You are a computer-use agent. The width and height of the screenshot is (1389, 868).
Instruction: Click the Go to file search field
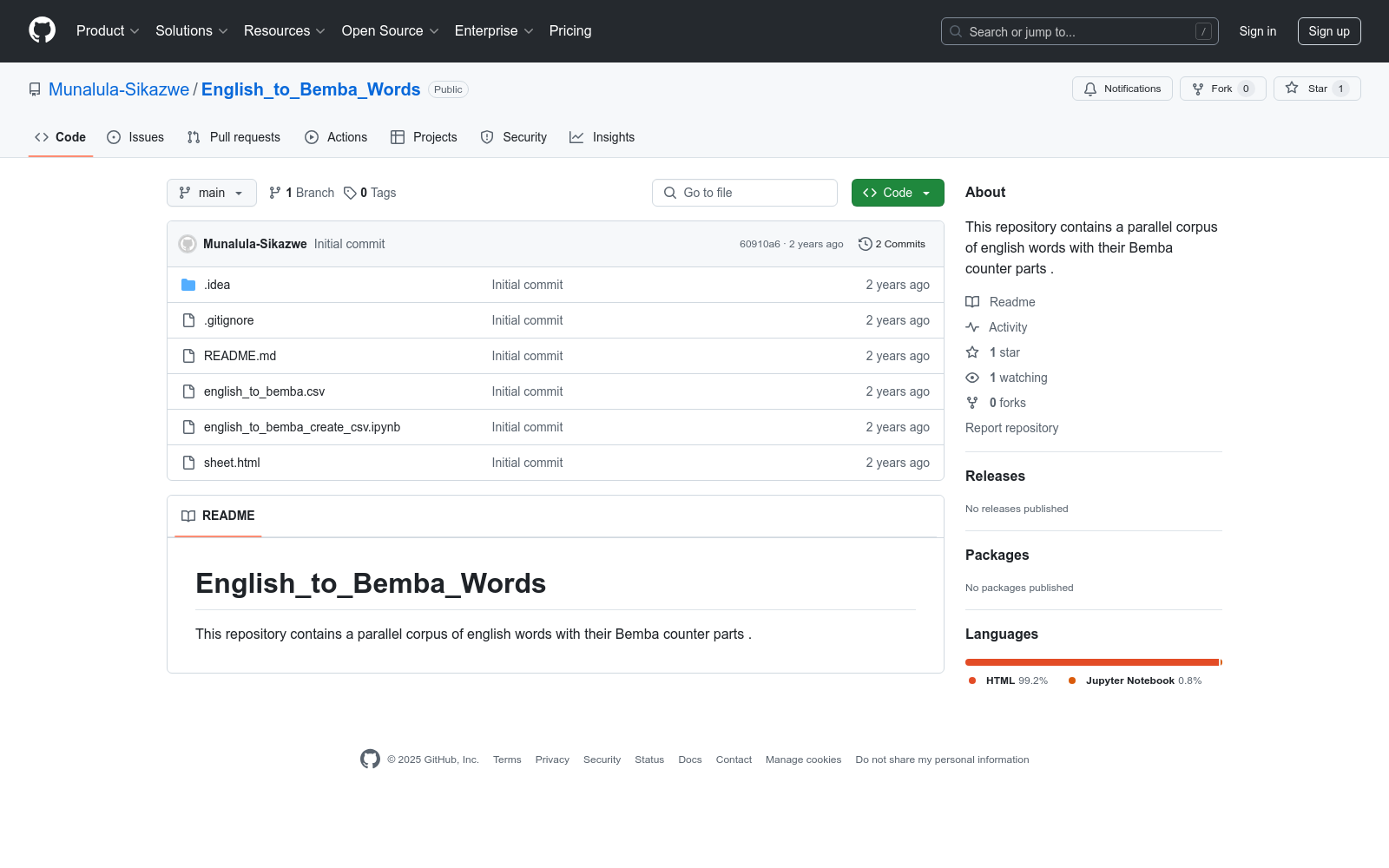pos(745,193)
